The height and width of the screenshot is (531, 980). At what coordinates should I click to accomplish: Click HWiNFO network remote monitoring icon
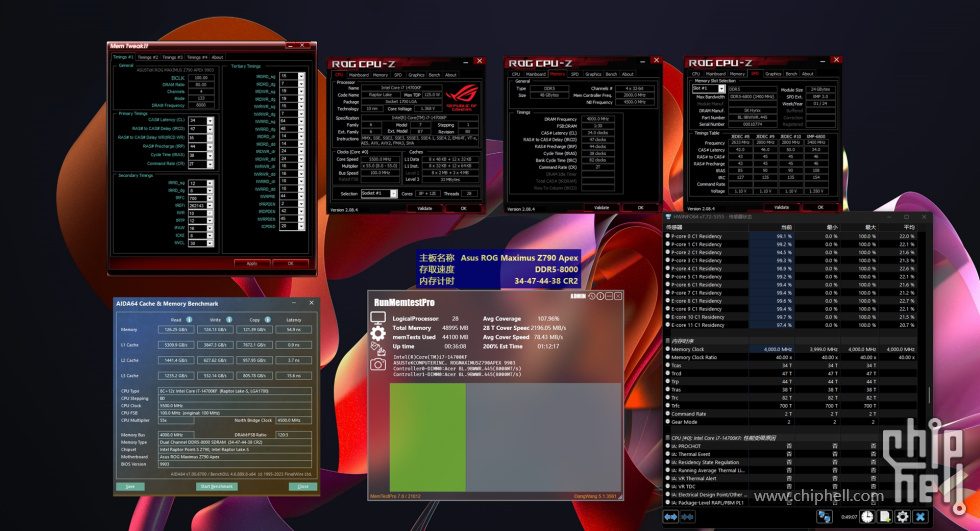[824, 517]
